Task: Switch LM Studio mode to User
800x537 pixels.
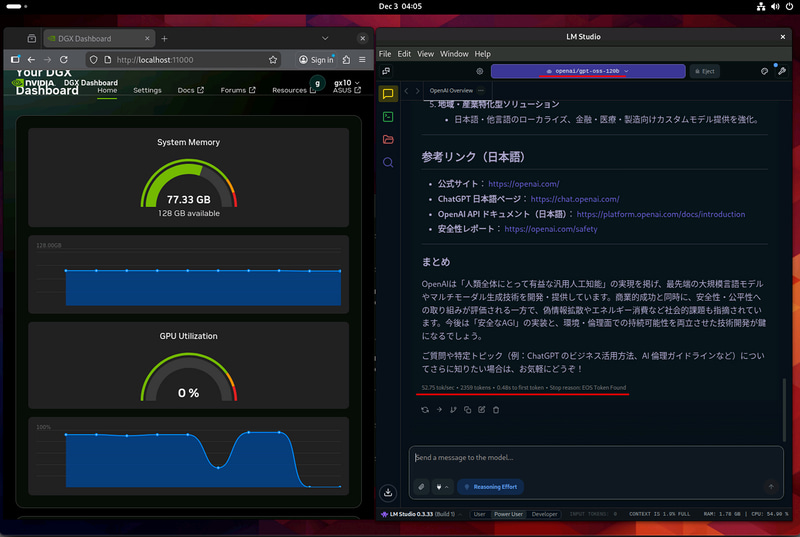Action: tap(480, 514)
